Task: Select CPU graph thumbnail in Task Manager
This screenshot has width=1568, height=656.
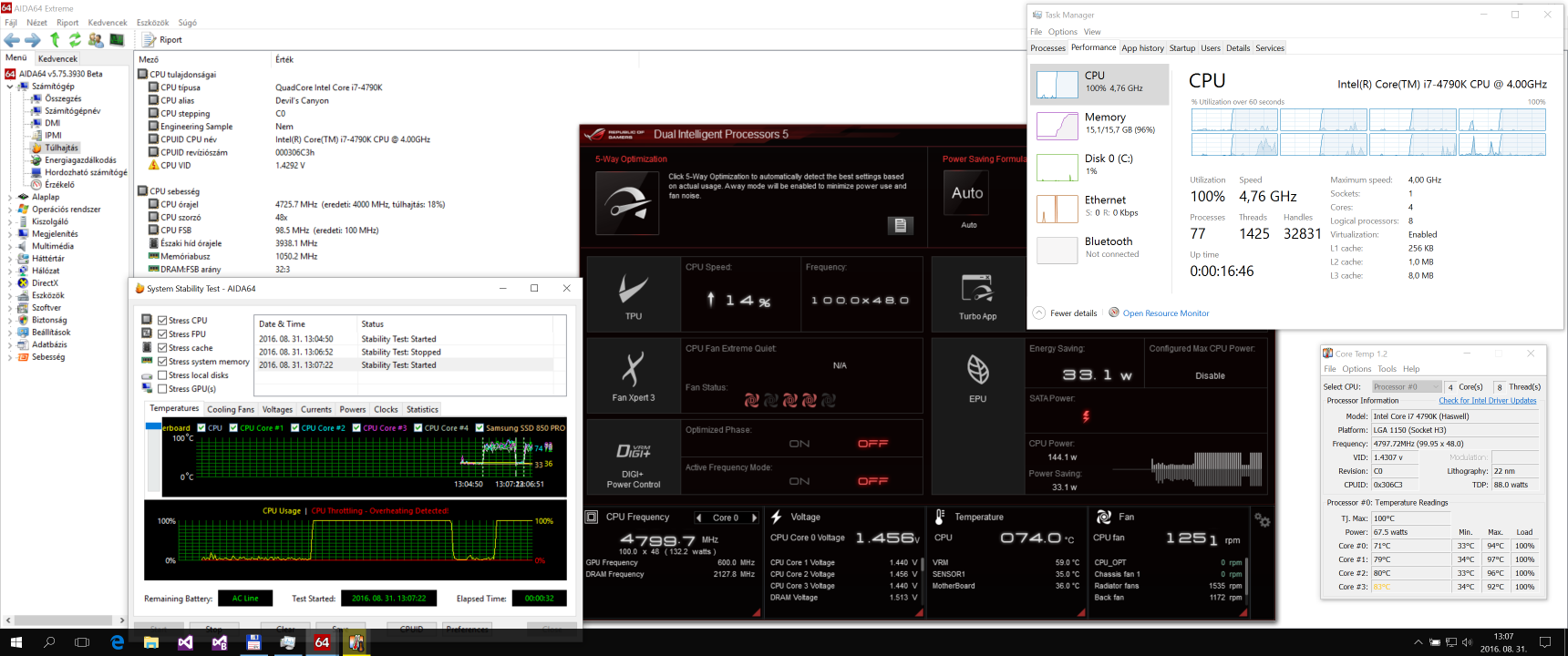Action: [x=1057, y=84]
